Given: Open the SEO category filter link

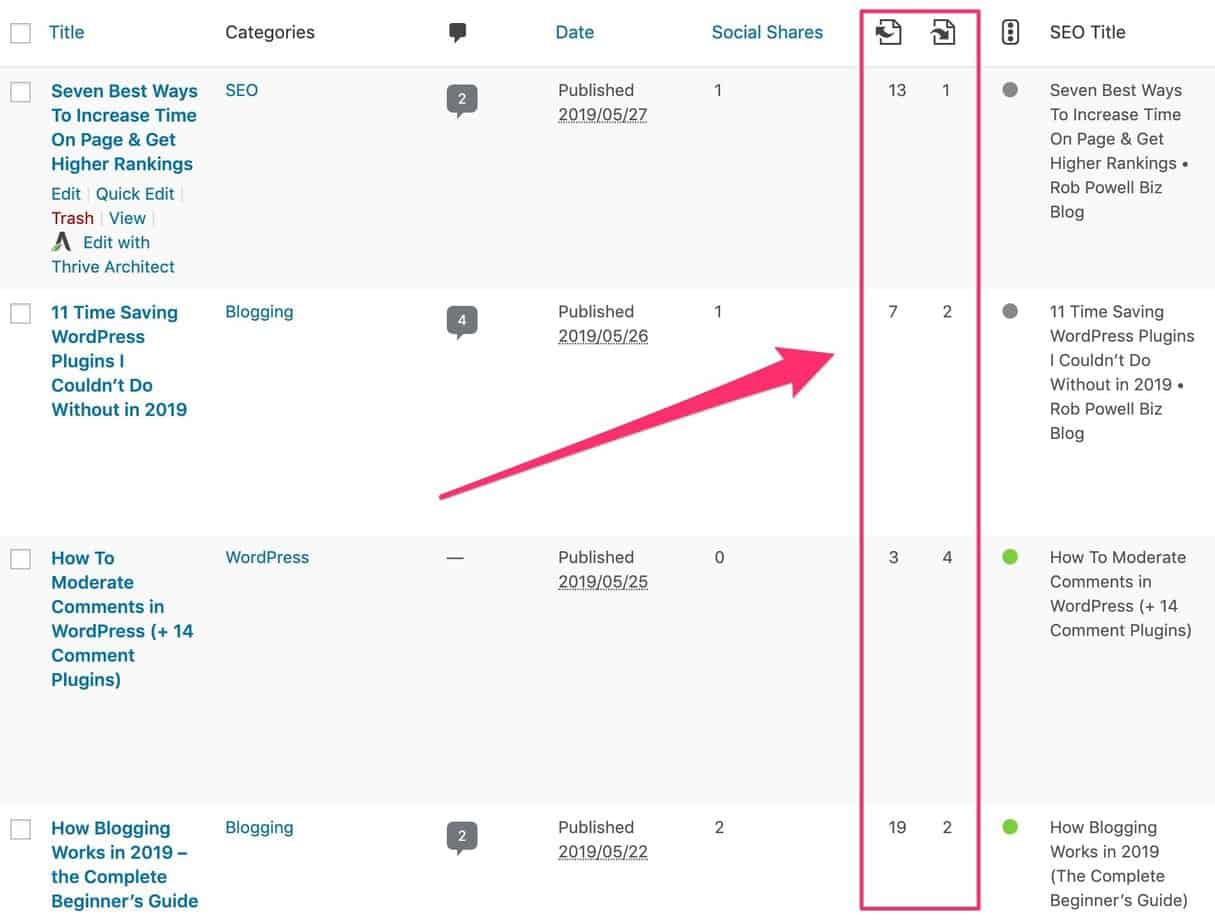Looking at the screenshot, I should click(x=241, y=89).
